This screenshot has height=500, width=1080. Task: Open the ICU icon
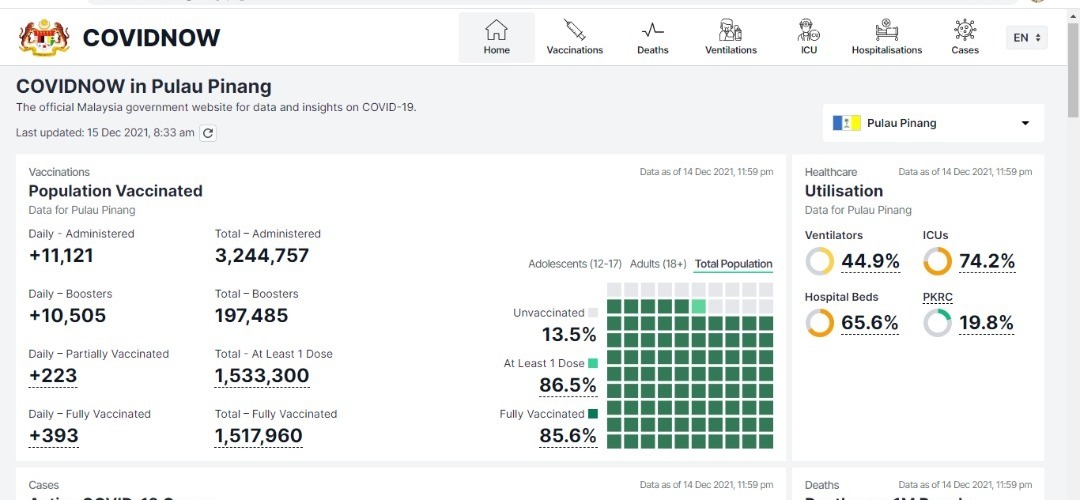[809, 30]
